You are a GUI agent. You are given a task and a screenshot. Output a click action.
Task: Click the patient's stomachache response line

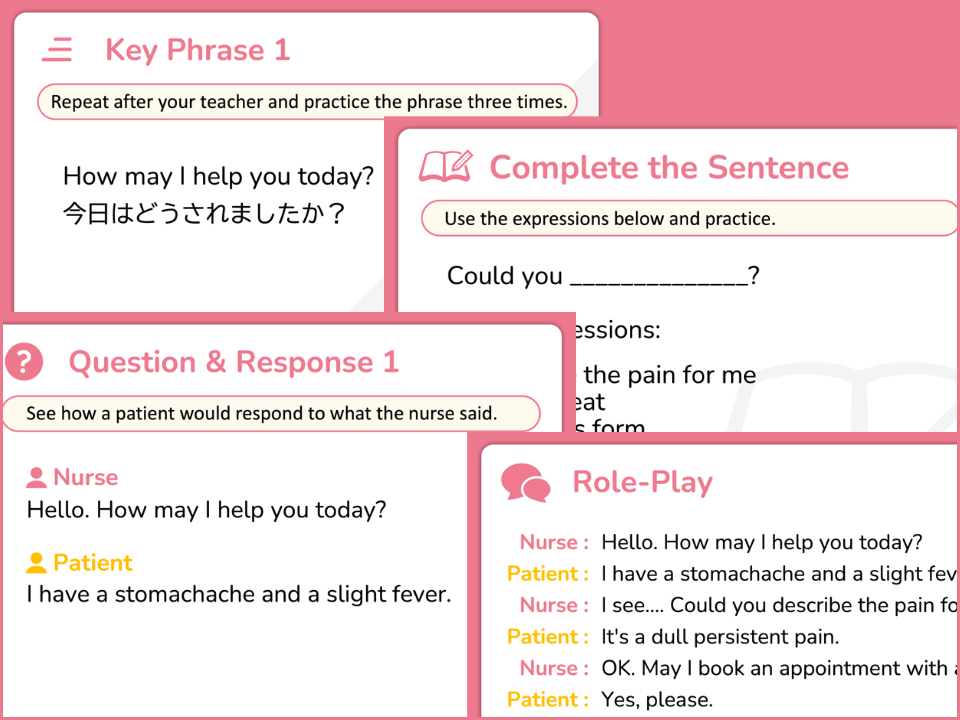(239, 595)
